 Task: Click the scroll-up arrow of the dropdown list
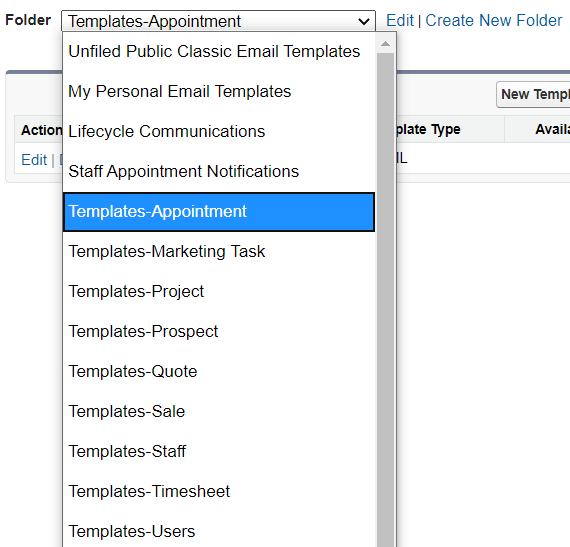pyautogui.click(x=385, y=44)
